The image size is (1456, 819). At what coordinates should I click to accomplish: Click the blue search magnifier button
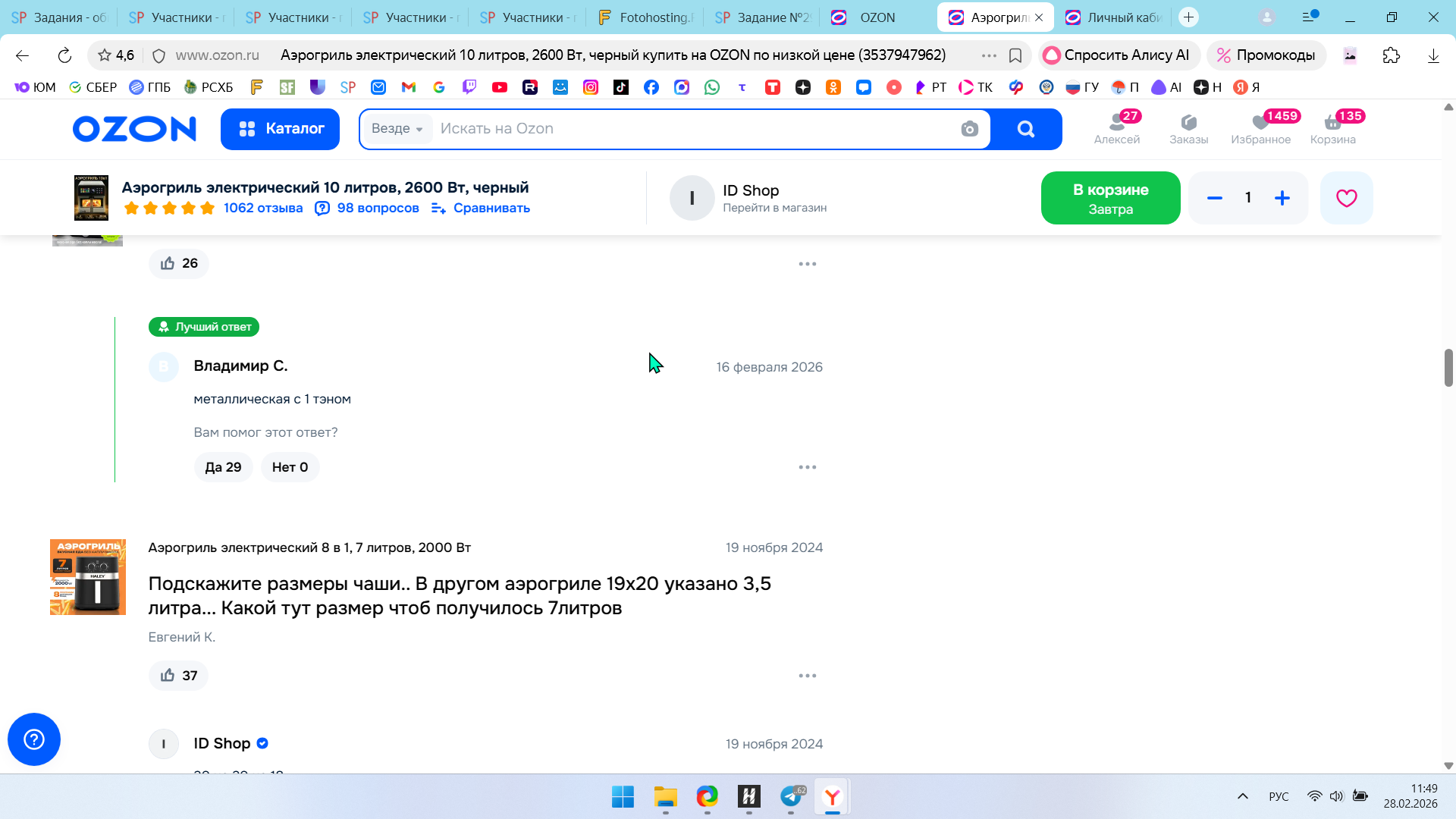(1025, 129)
